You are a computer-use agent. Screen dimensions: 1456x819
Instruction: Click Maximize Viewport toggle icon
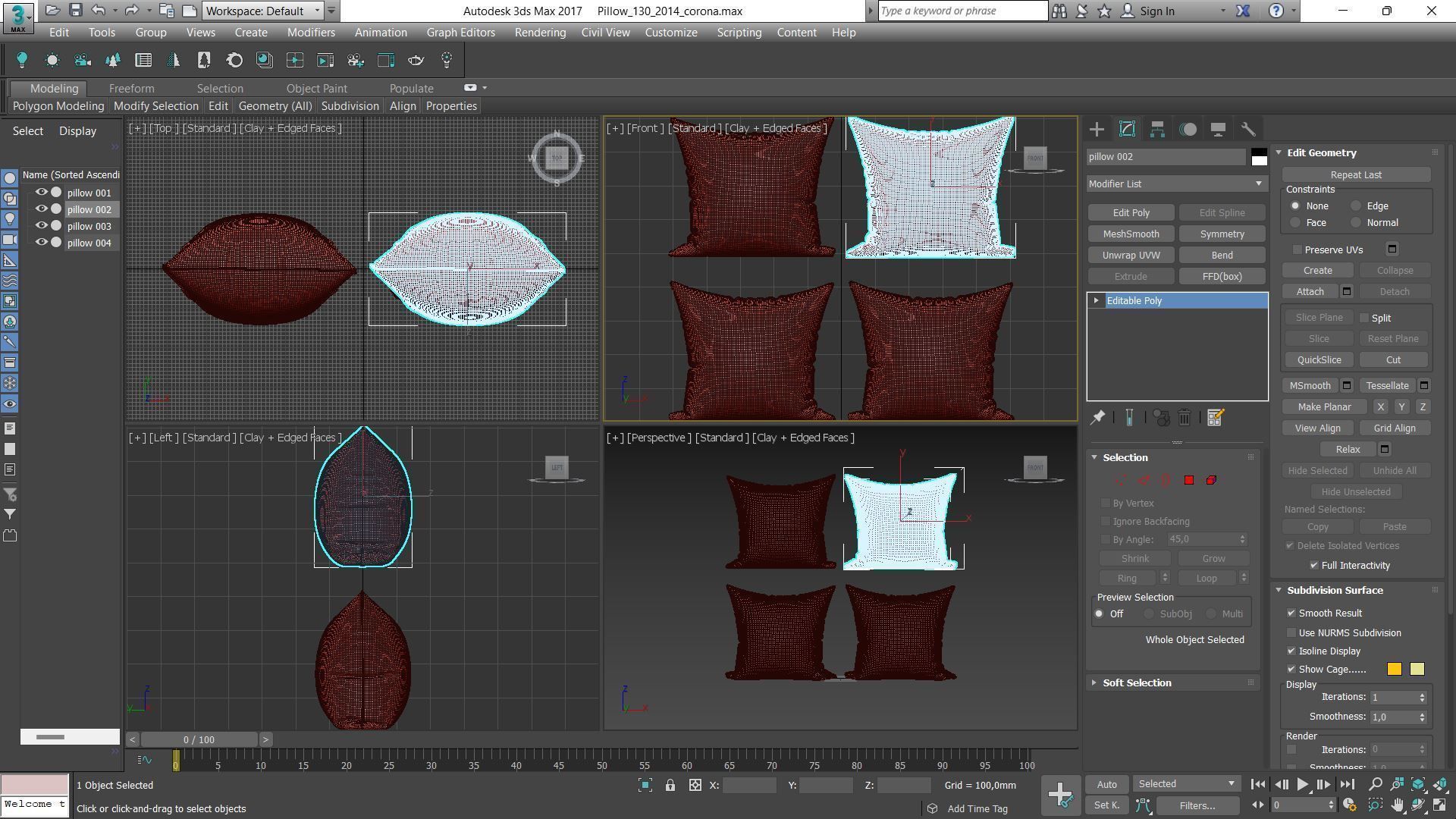(x=1440, y=805)
